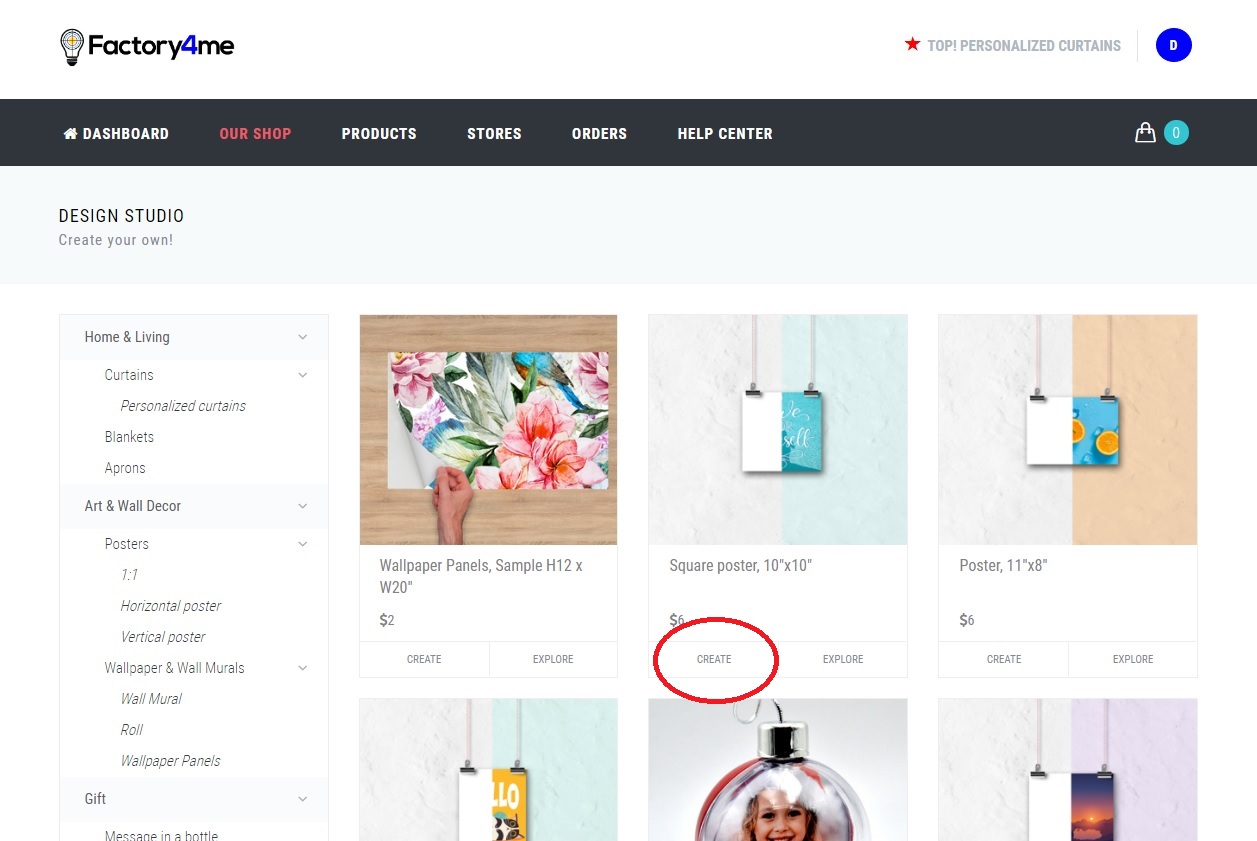
Task: Select the Curtains category
Action: click(129, 375)
